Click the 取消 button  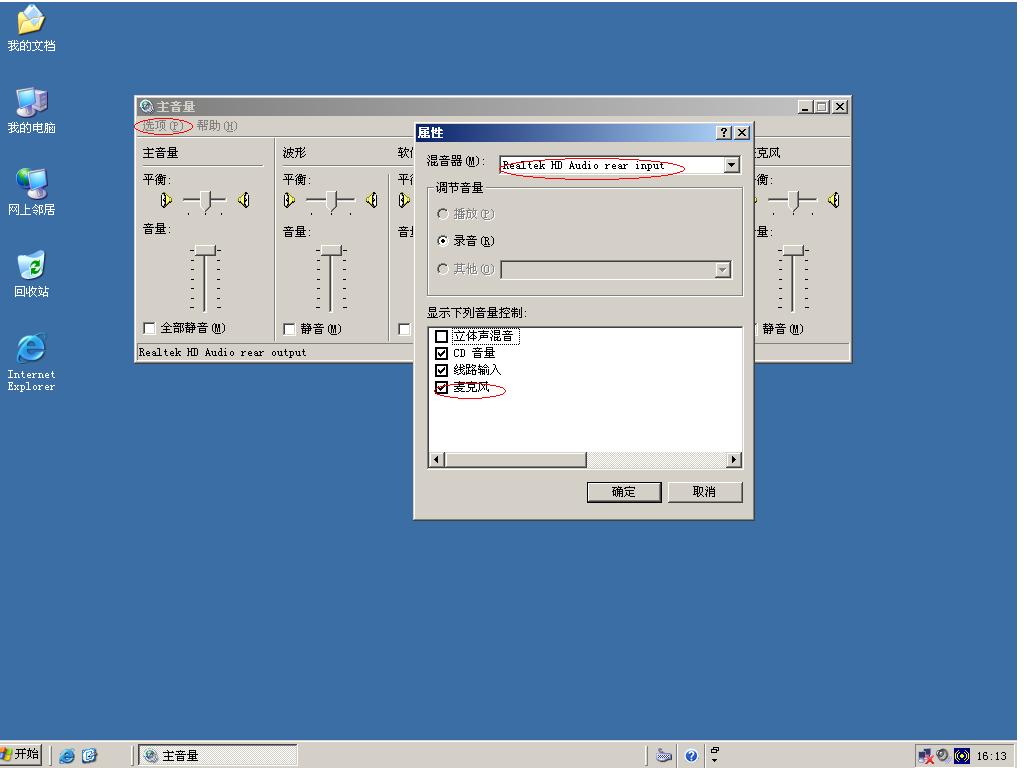[704, 492]
